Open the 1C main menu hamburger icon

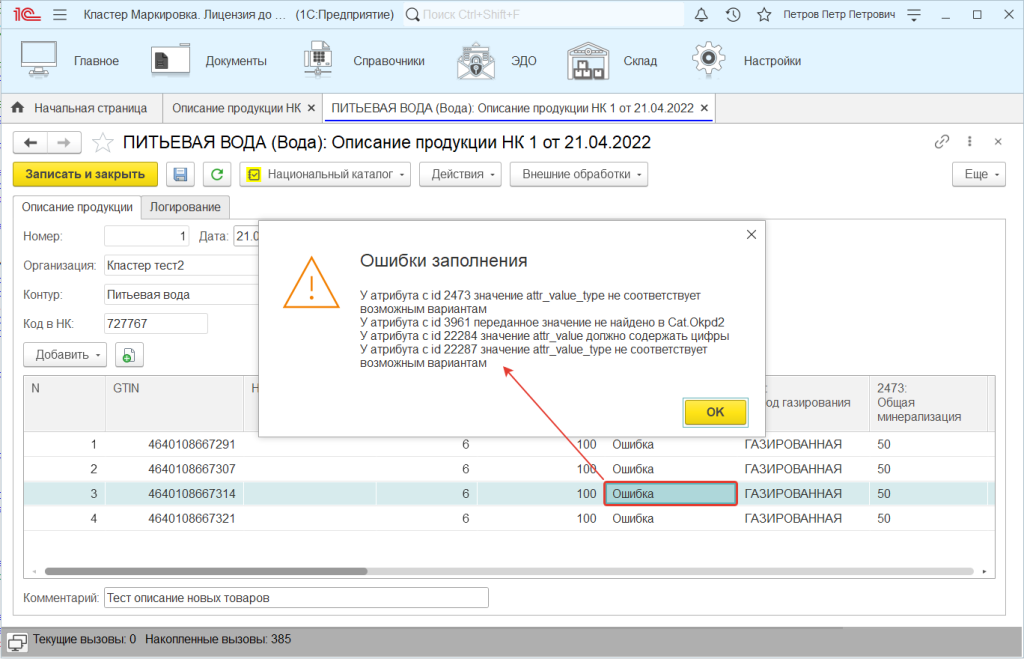(60, 14)
